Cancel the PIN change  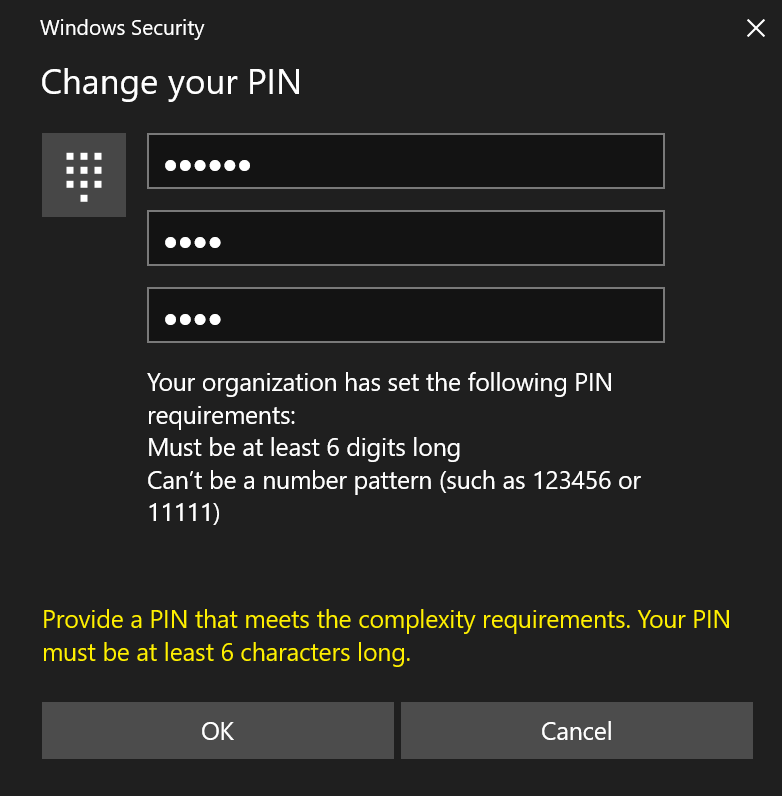coord(576,731)
